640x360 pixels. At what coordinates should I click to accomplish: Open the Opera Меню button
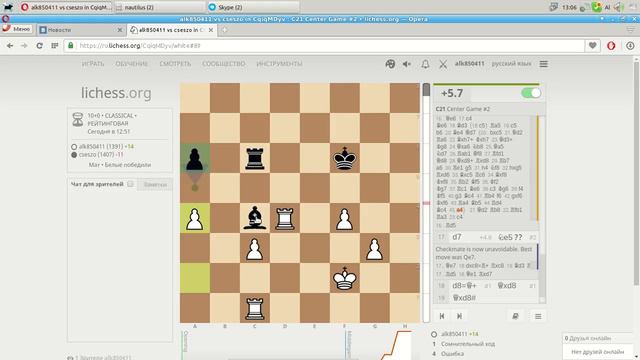point(17,29)
